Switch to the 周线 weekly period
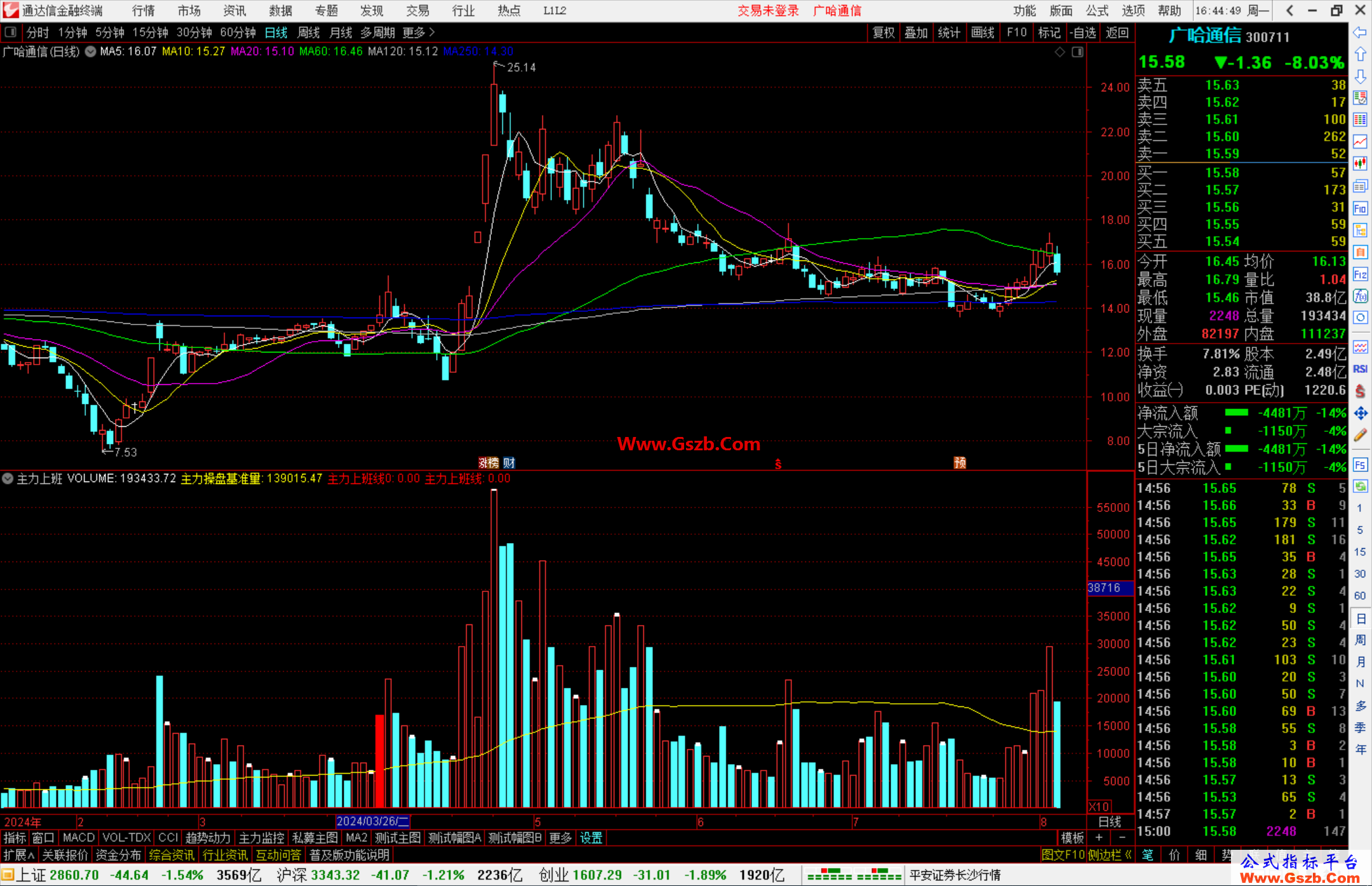Screen dimensions: 1372x886 [309, 32]
